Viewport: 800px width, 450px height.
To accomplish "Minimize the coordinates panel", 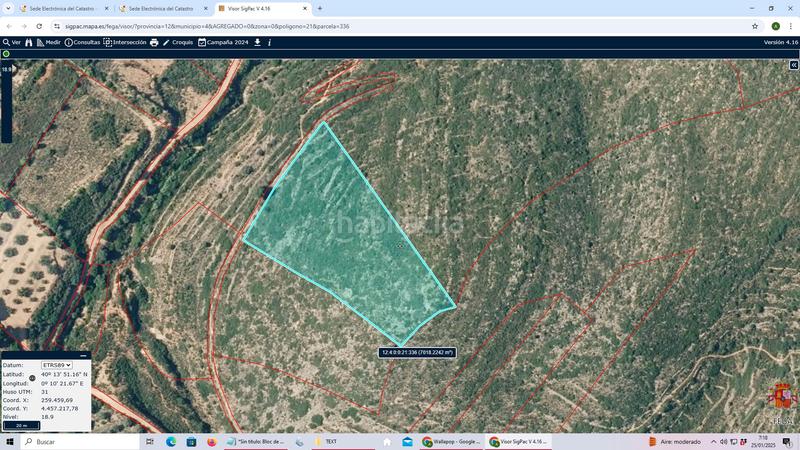I will [x=82, y=355].
